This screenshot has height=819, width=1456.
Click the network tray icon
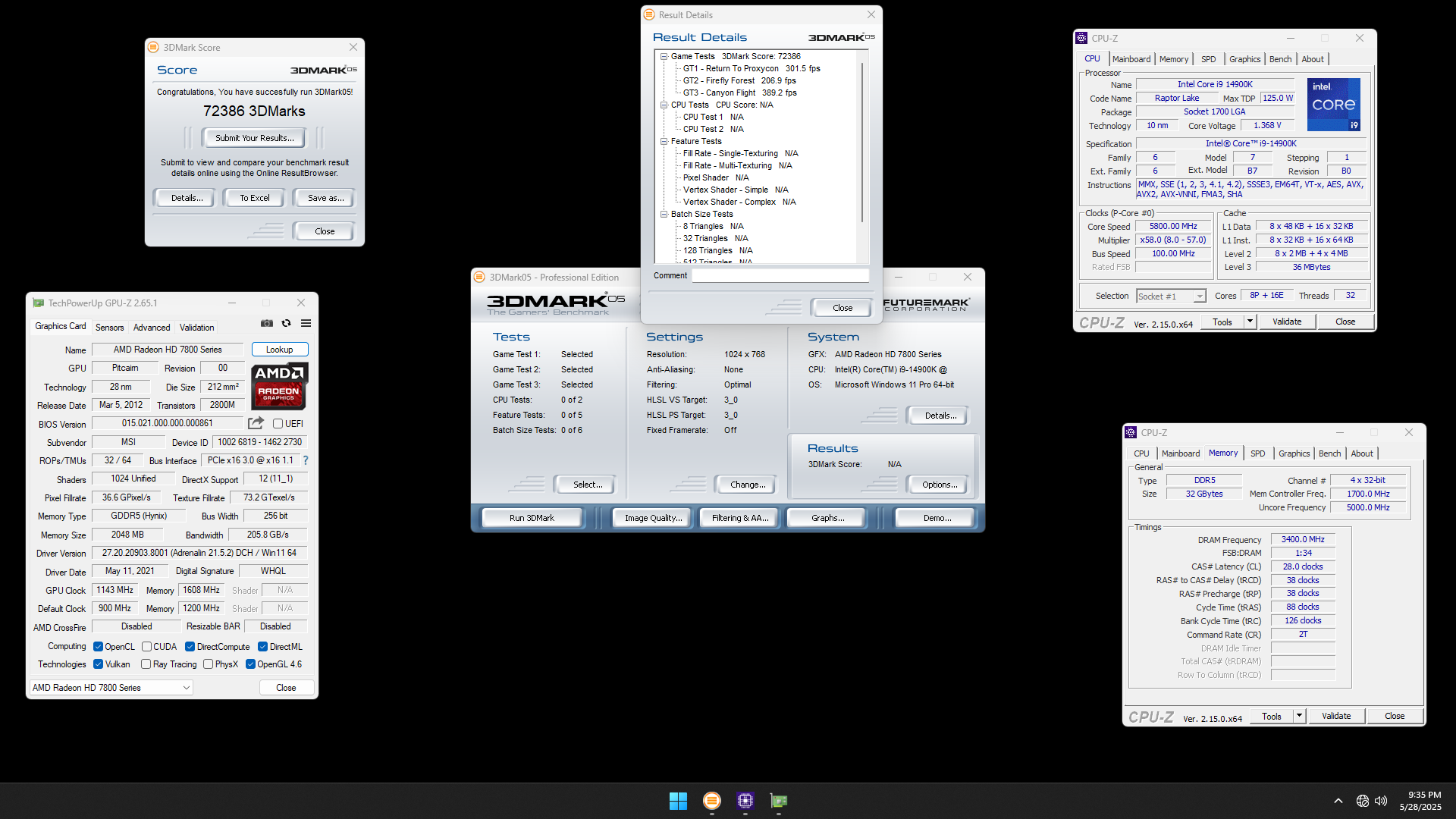(x=1363, y=801)
